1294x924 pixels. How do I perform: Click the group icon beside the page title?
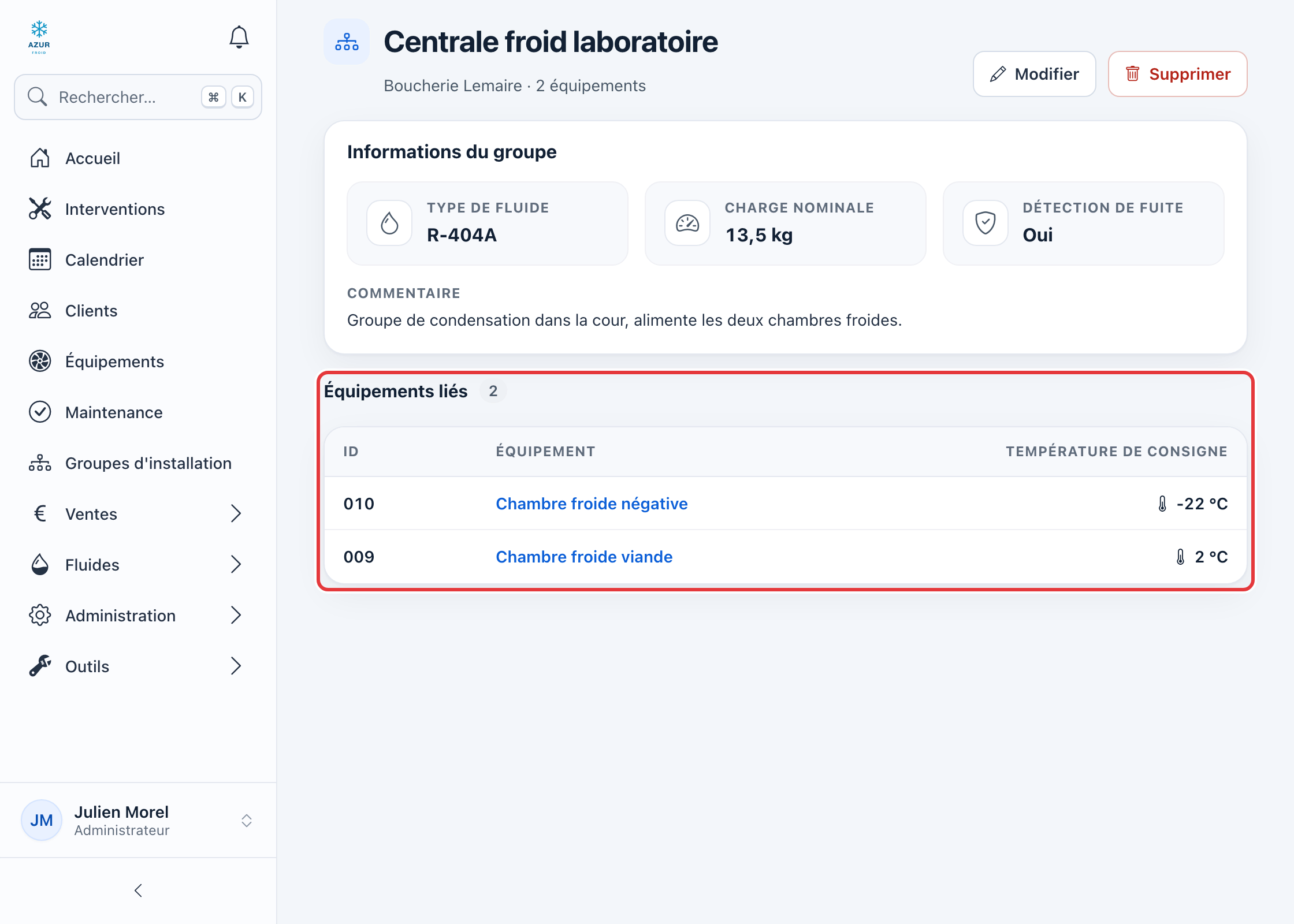(x=347, y=42)
